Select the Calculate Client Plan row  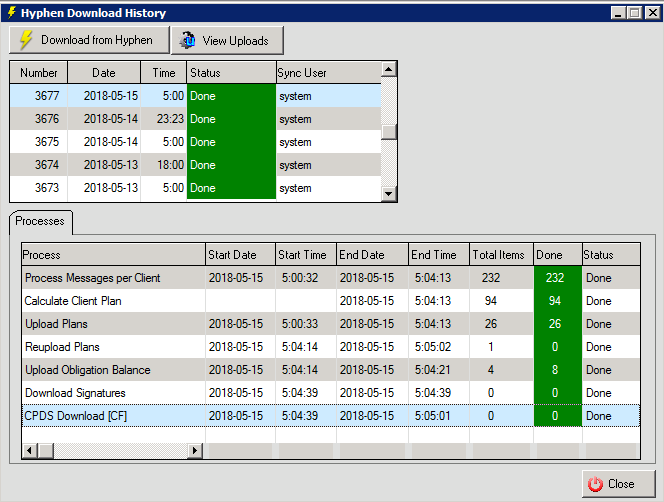click(x=331, y=301)
